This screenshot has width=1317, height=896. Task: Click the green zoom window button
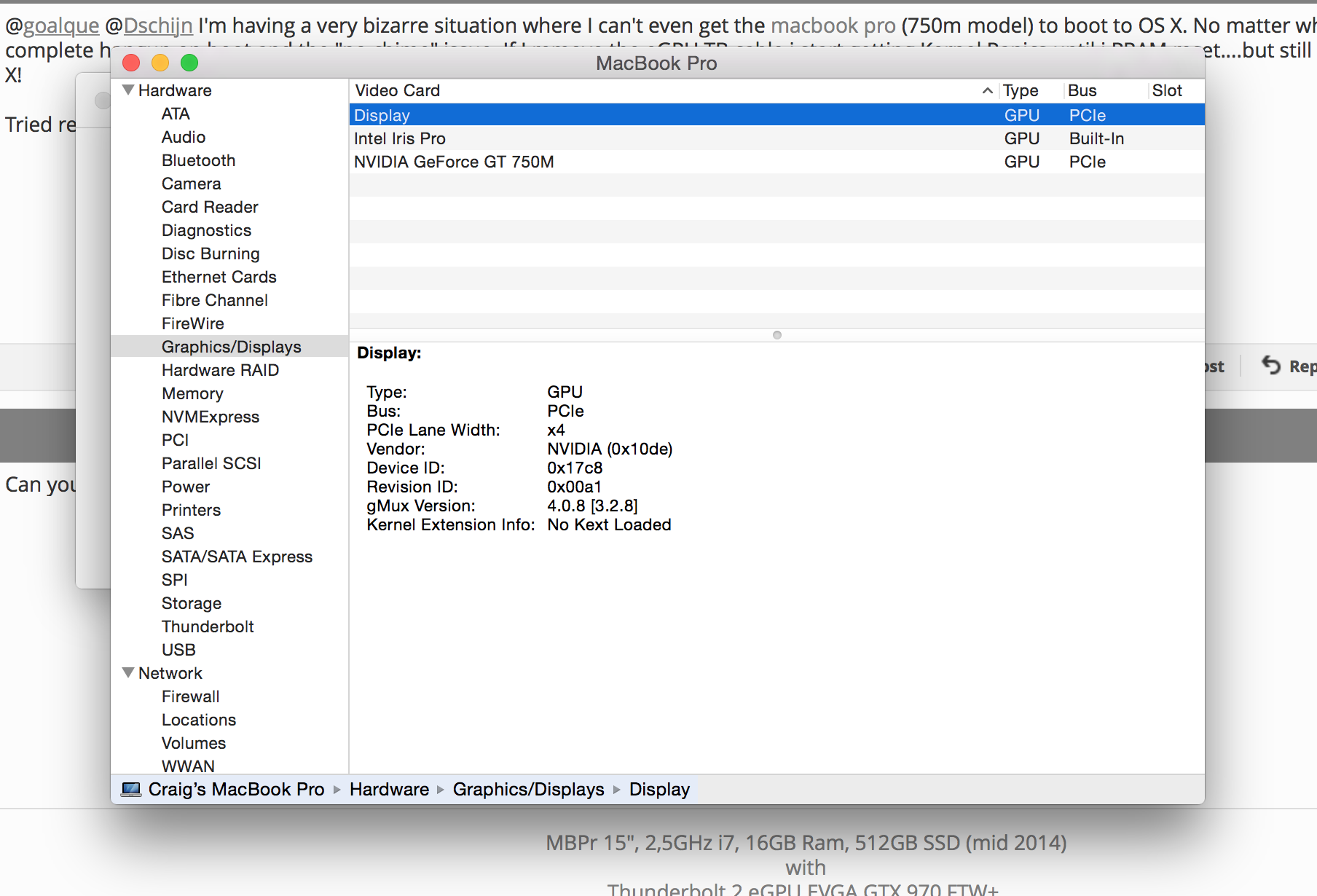pos(189,63)
